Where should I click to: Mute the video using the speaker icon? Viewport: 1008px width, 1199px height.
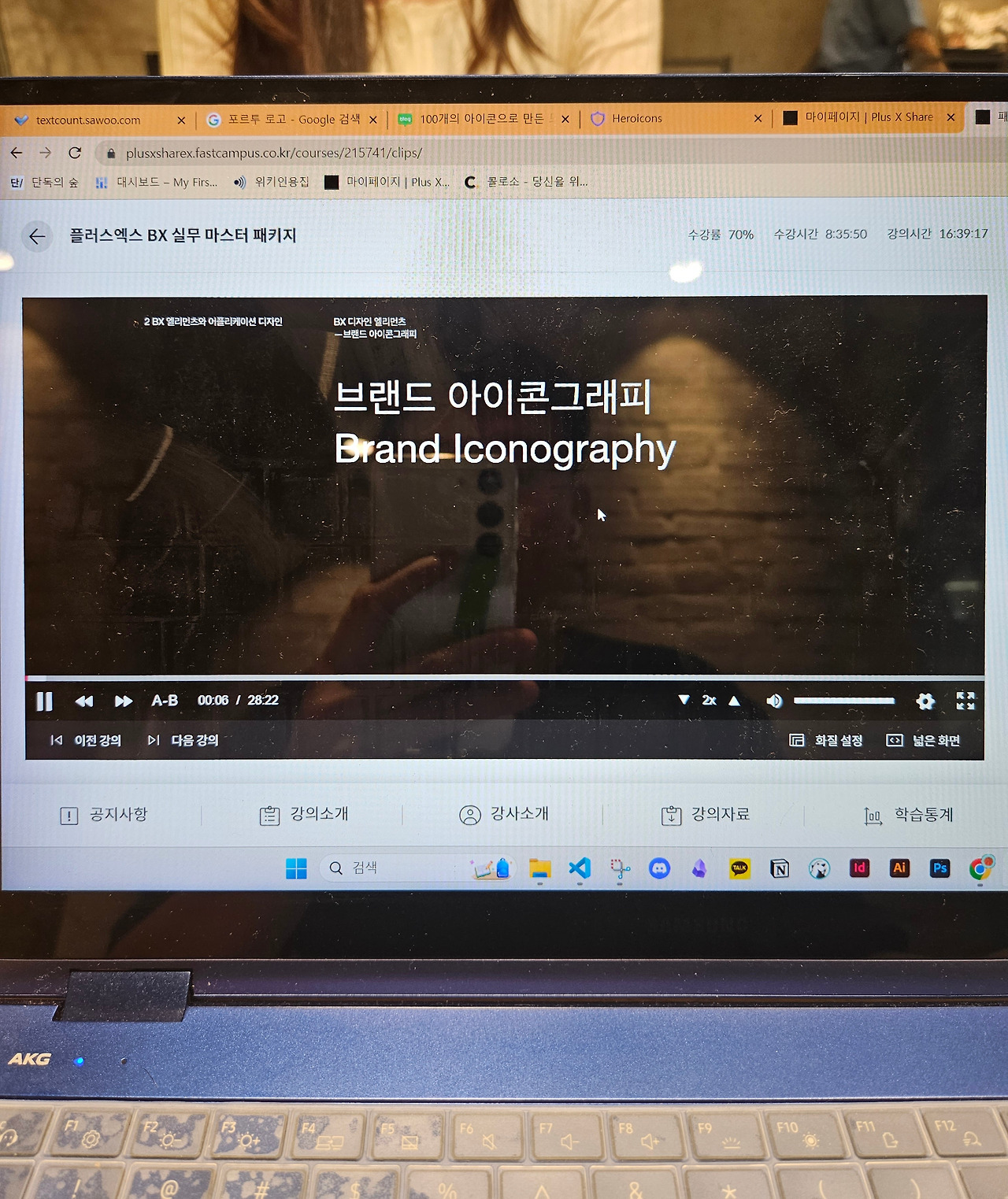pyautogui.click(x=774, y=701)
